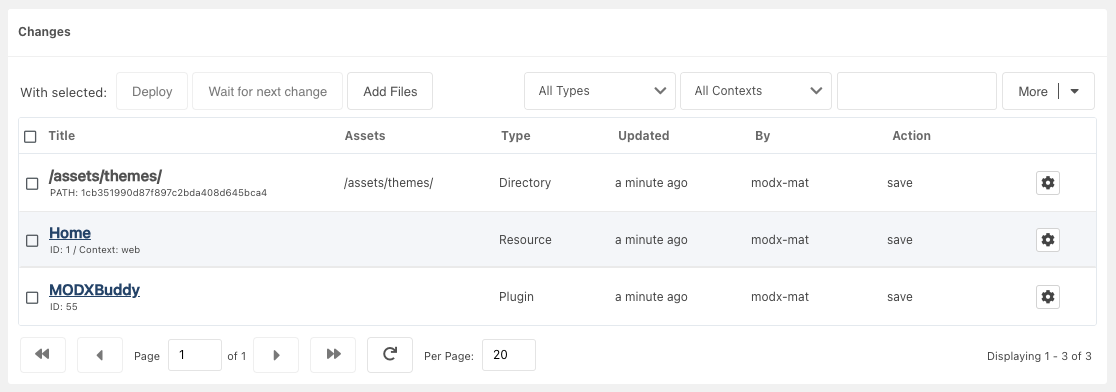Click the Per Page field
Image resolution: width=1116 pixels, height=392 pixels.
pyautogui.click(x=509, y=355)
